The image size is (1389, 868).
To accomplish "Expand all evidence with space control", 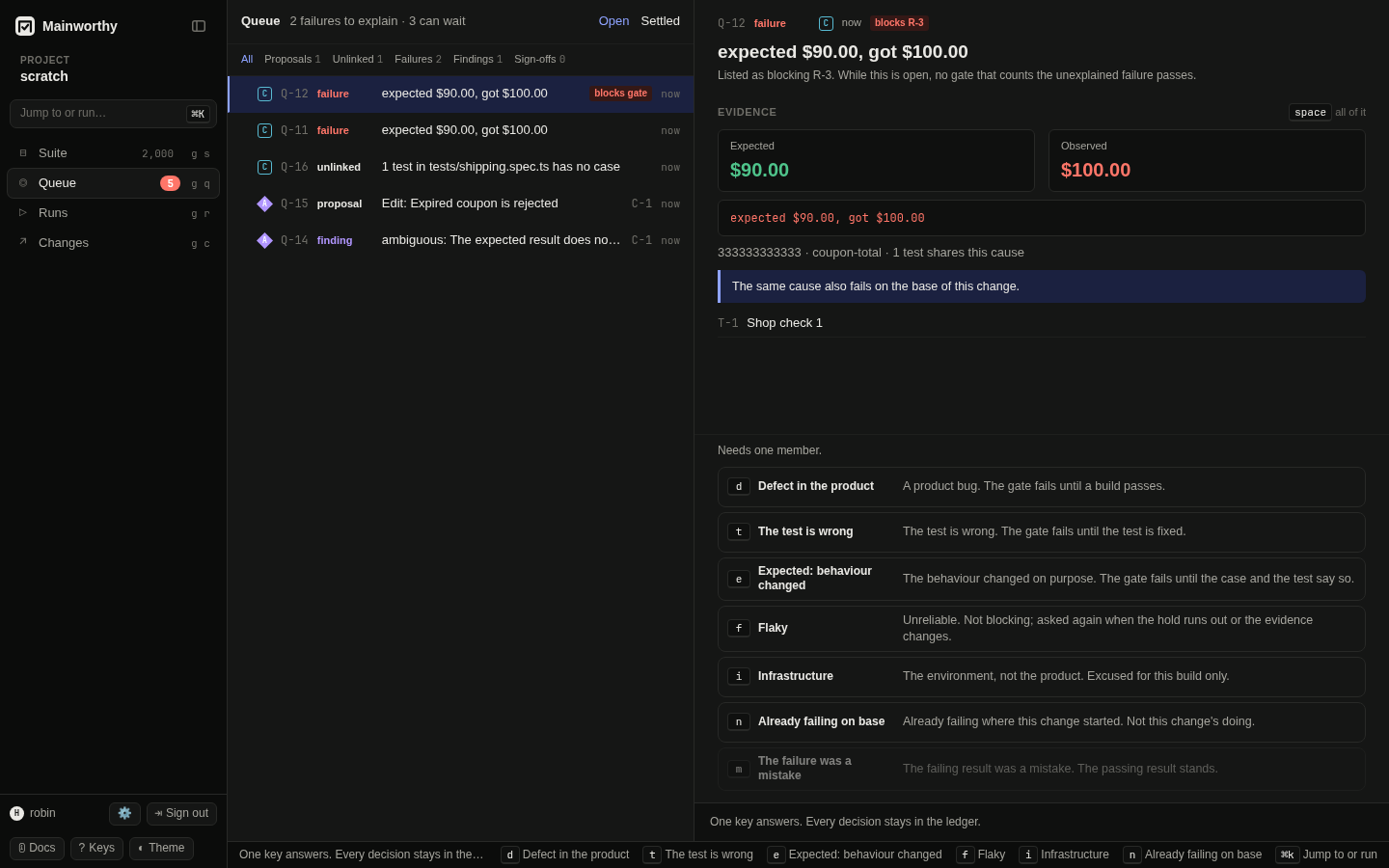I will point(1310,113).
